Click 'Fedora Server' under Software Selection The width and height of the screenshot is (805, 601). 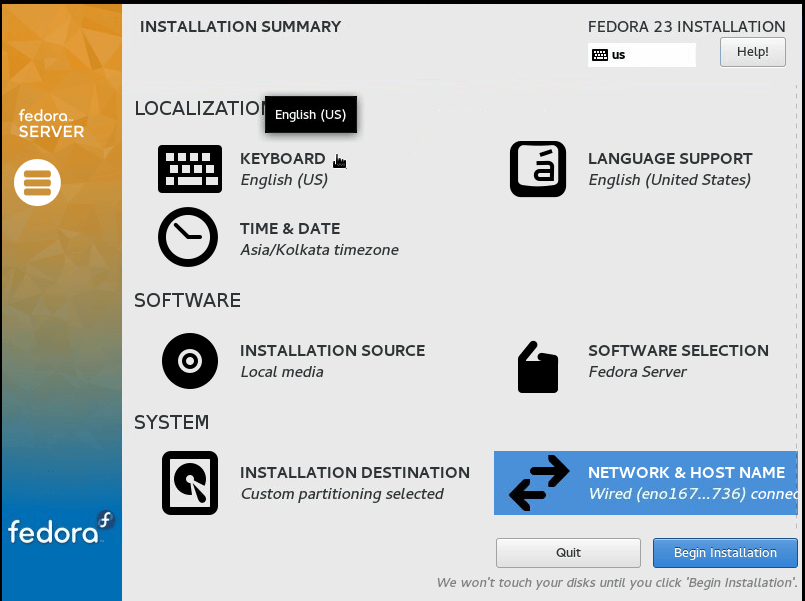[x=637, y=372]
